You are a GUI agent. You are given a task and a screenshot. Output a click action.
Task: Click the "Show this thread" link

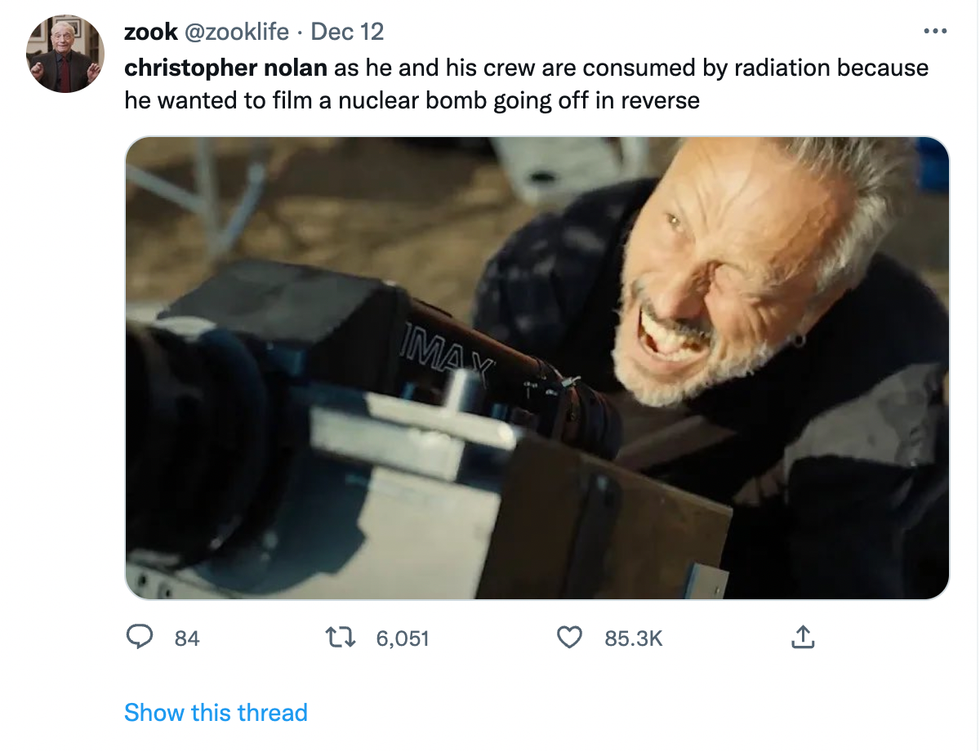tap(215, 713)
